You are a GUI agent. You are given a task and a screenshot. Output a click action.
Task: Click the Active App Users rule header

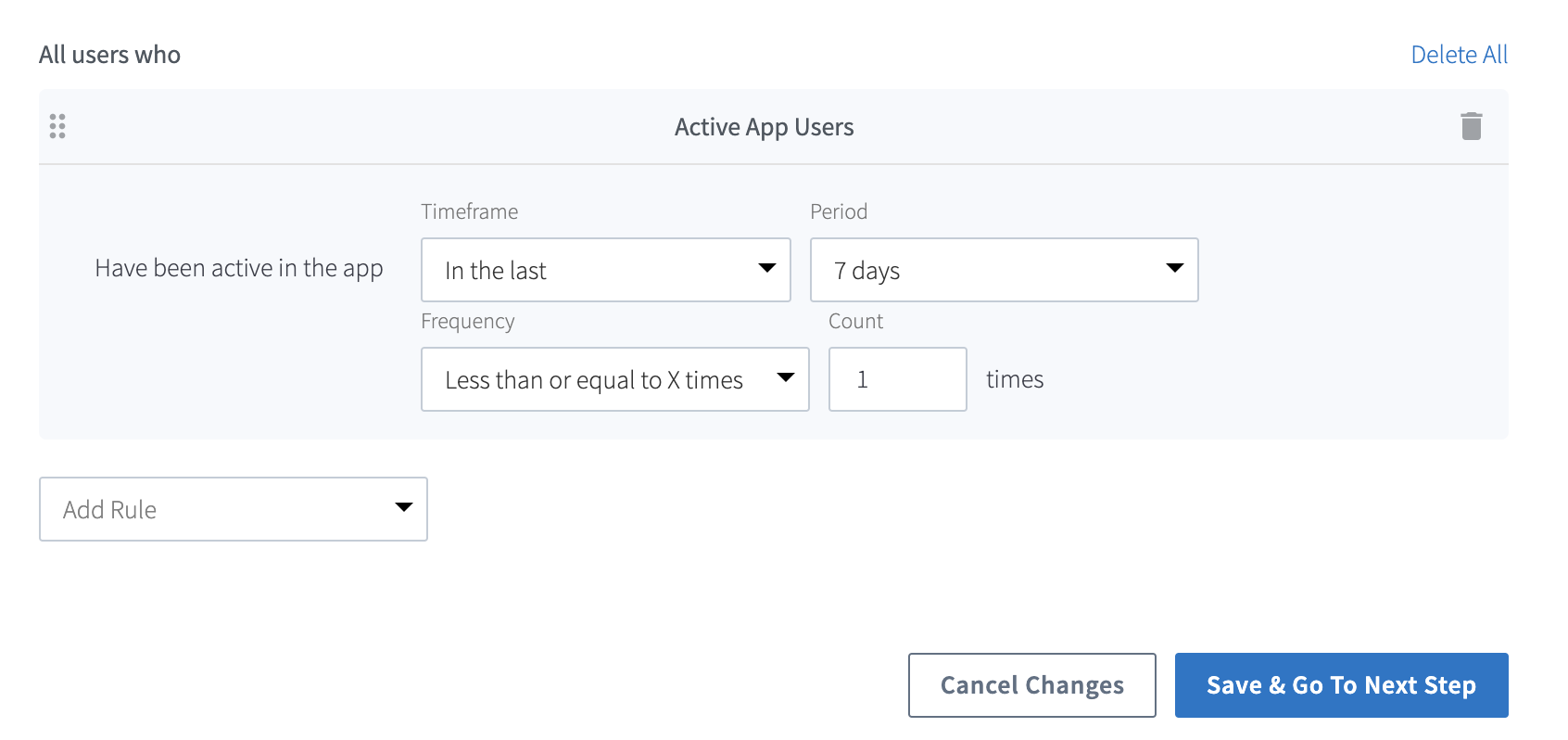click(764, 127)
